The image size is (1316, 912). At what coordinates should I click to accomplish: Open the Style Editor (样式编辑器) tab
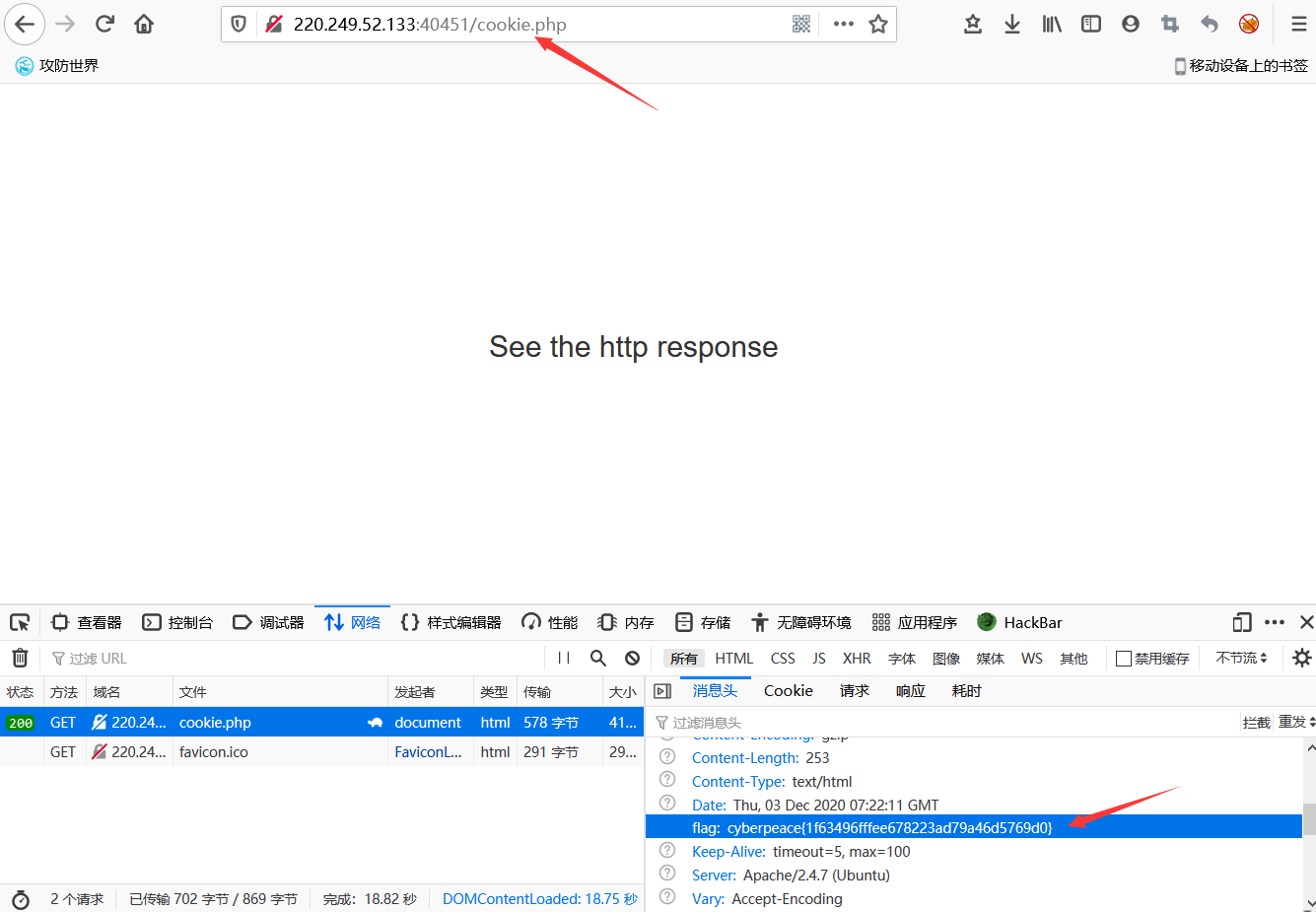[x=450, y=622]
